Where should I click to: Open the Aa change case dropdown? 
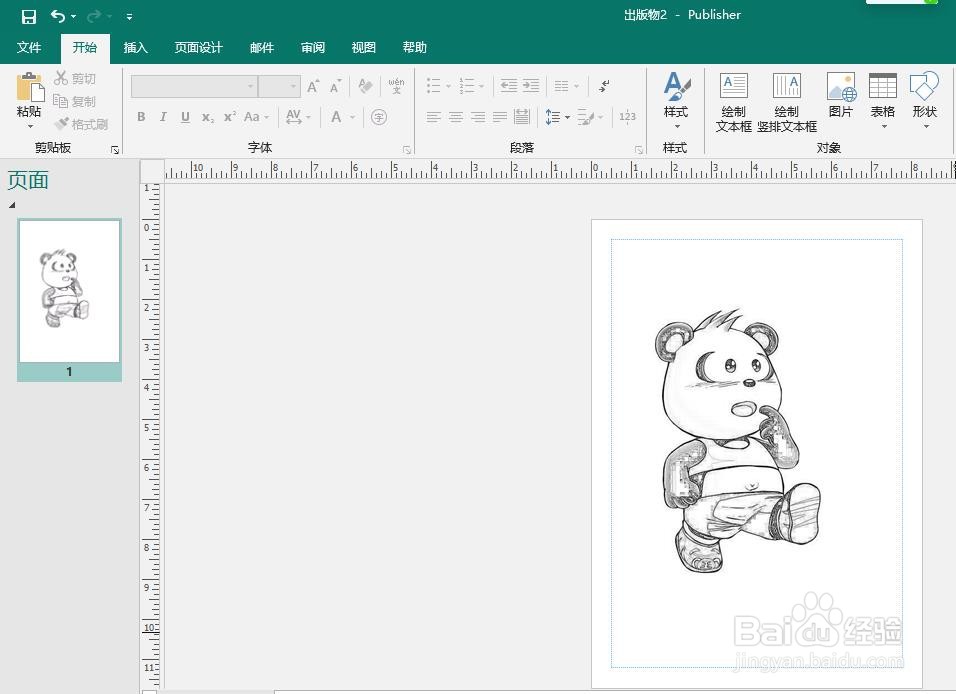(x=256, y=116)
